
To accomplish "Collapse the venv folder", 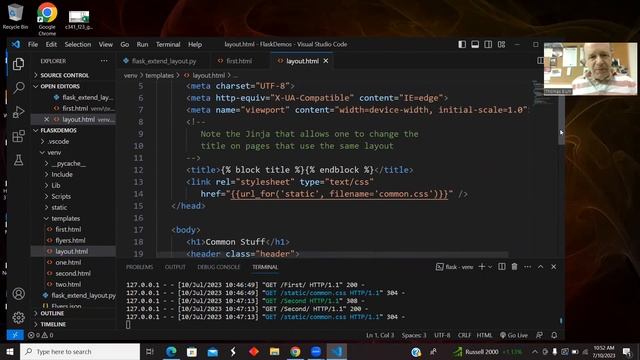I will [x=73, y=152].
